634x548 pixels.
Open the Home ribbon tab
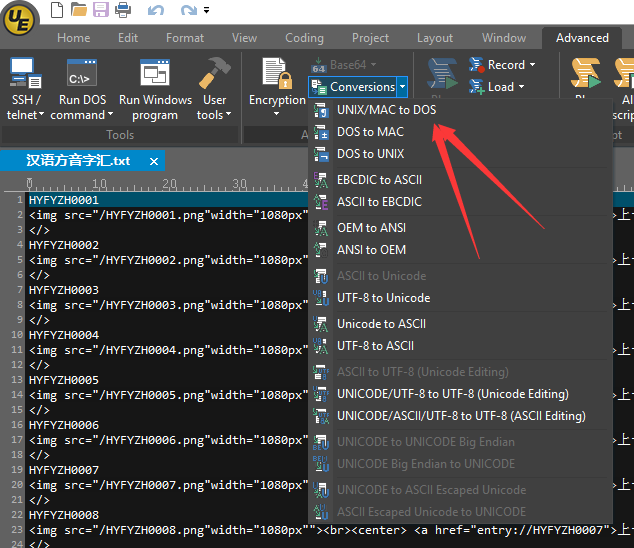pyautogui.click(x=74, y=38)
